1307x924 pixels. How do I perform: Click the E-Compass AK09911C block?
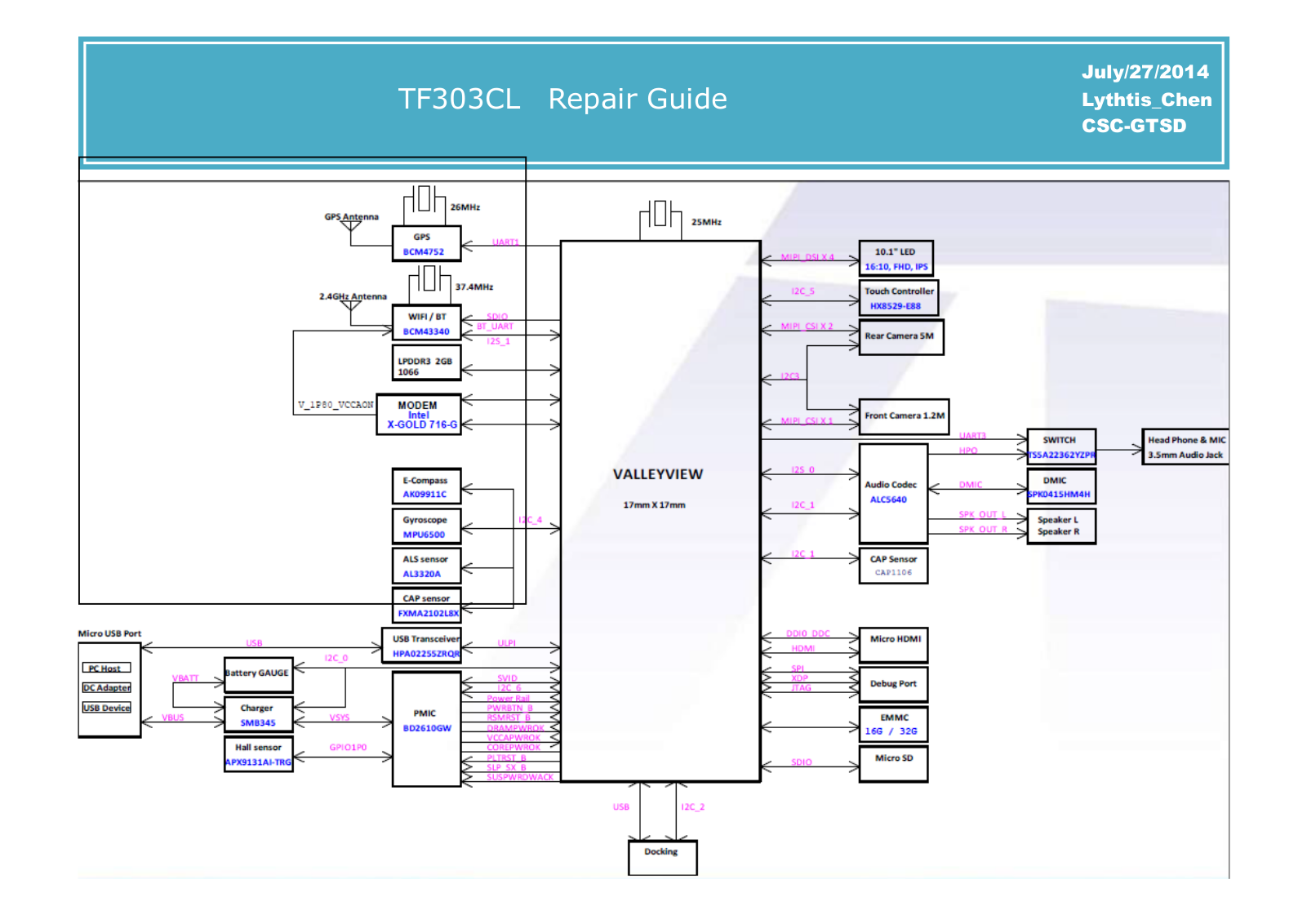[x=426, y=486]
